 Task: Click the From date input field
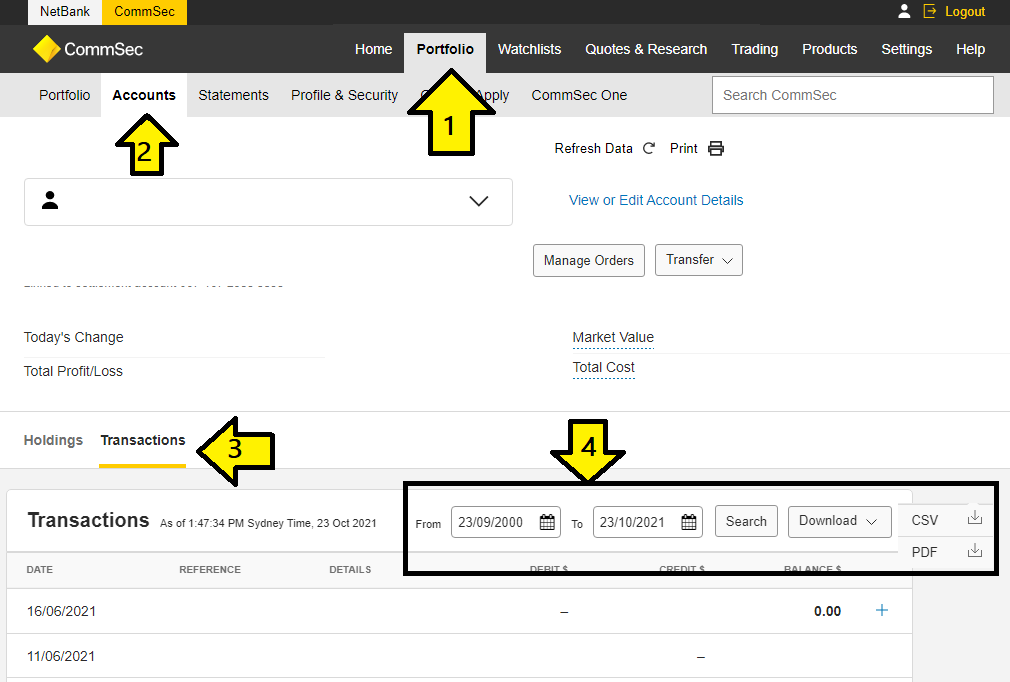pos(506,522)
